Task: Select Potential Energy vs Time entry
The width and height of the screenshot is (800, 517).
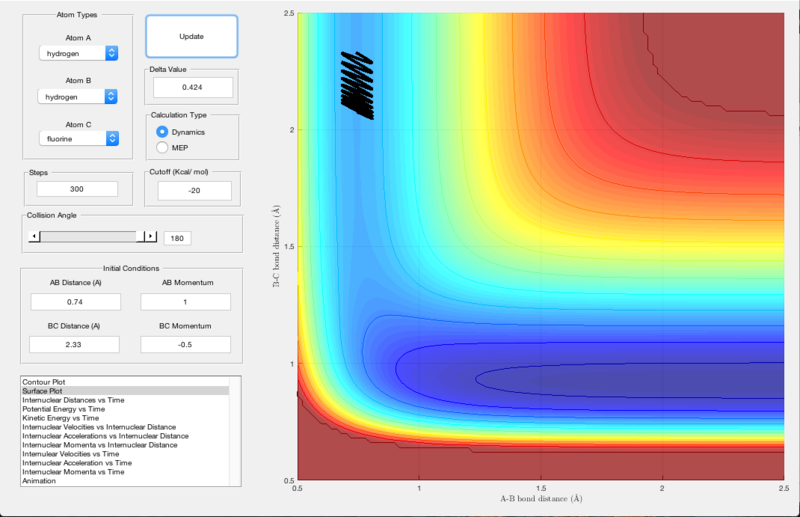Action: [64, 409]
